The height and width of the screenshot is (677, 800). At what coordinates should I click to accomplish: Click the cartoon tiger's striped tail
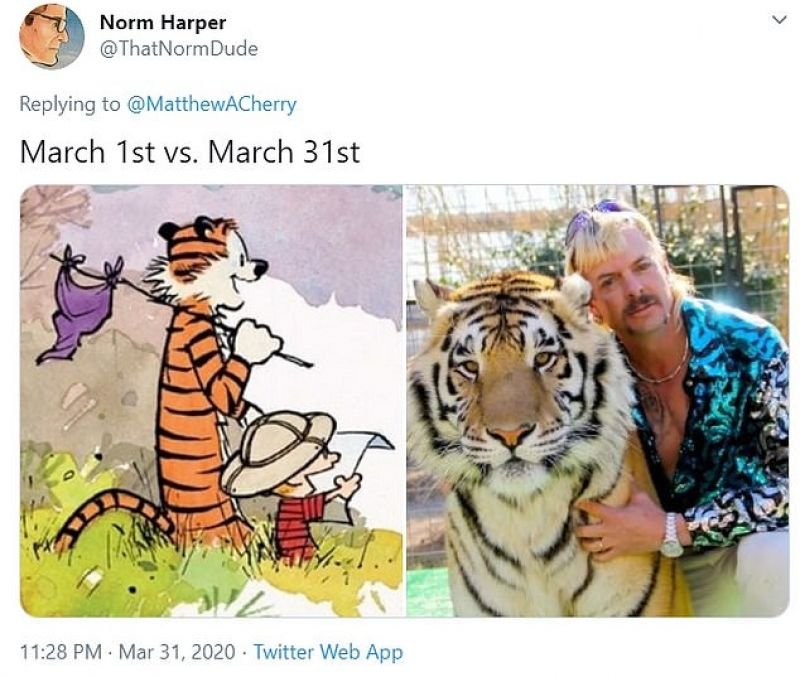coord(110,515)
